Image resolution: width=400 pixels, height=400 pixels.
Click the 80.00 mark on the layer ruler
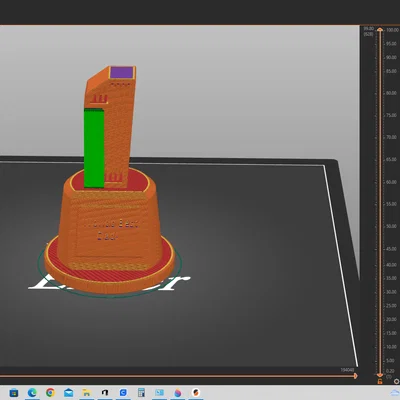[x=391, y=93]
